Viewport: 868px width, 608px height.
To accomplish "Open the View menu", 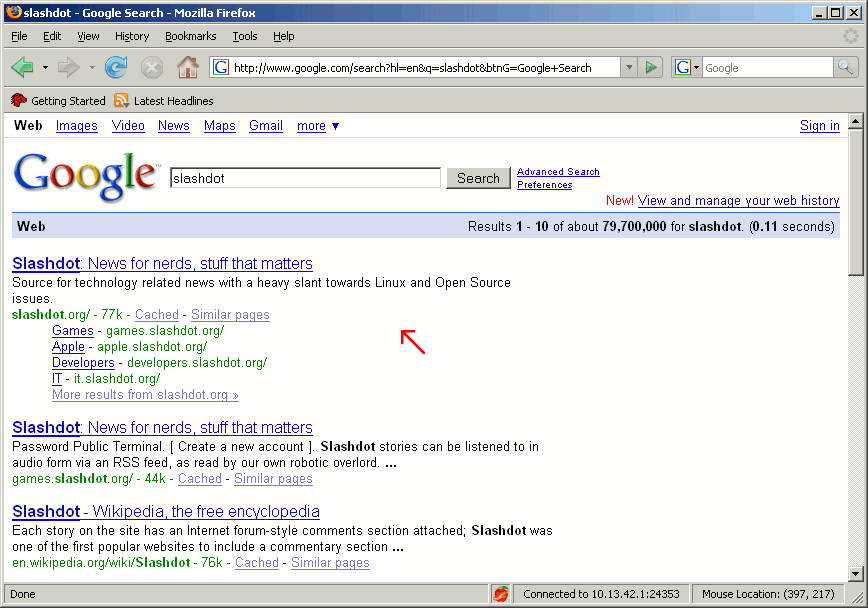I will click(88, 36).
